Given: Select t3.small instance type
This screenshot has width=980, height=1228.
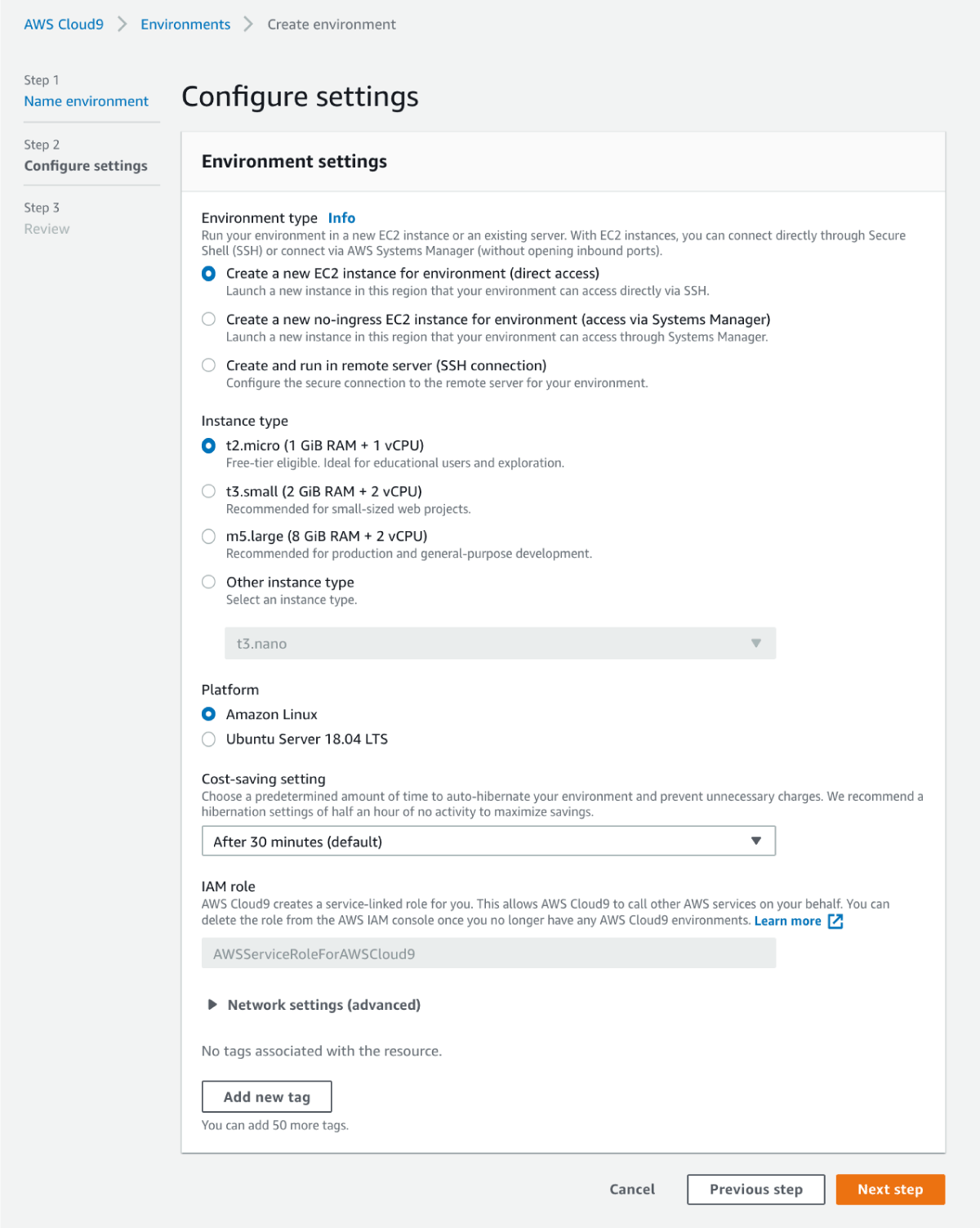Looking at the screenshot, I should (x=209, y=491).
